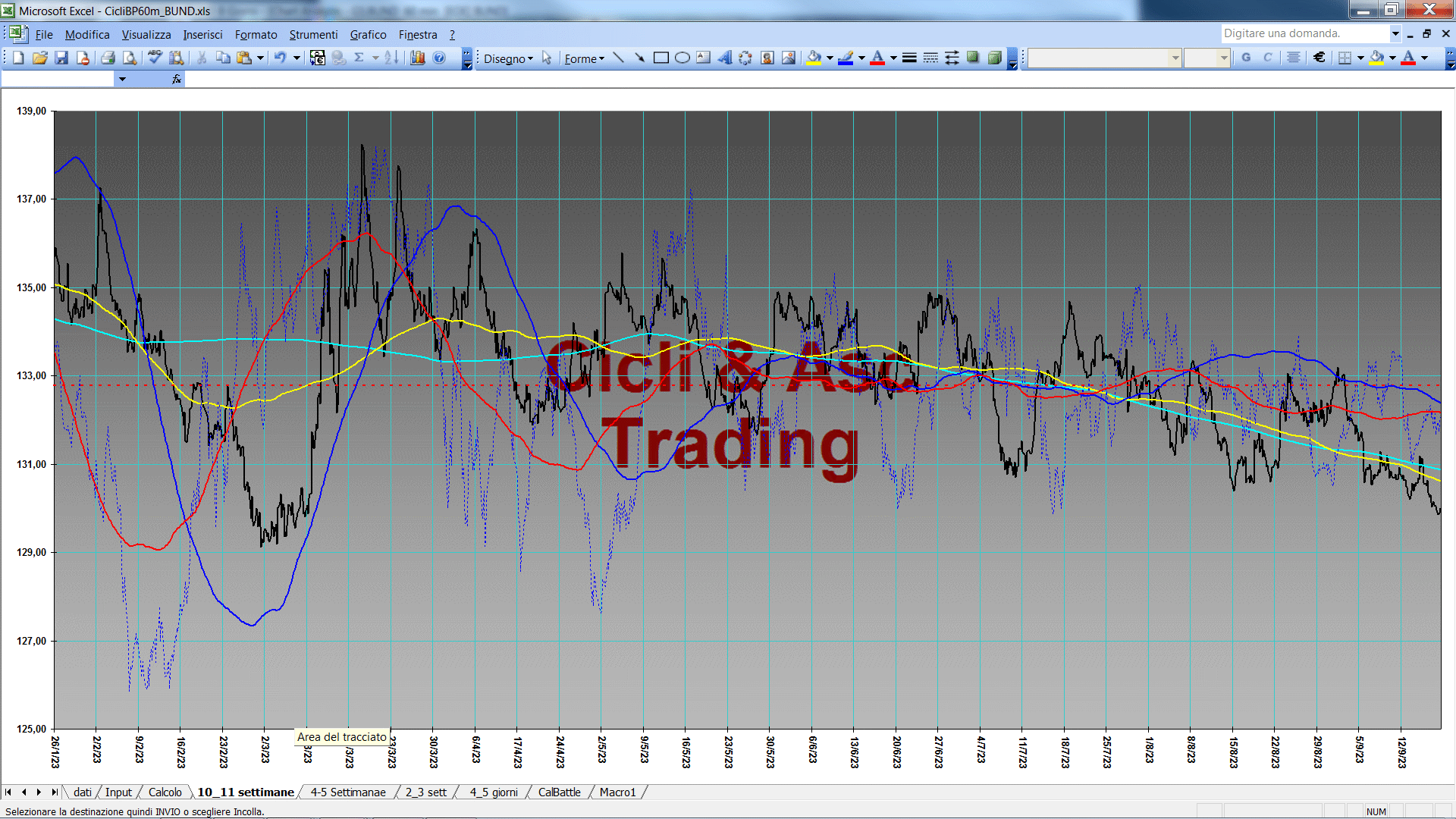Toggle italic with the C button
This screenshot has width=1456, height=819.
point(1267,58)
